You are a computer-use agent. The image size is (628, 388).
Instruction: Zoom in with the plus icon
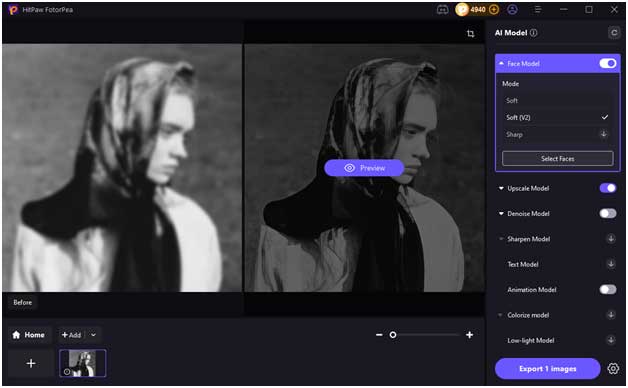coord(469,334)
